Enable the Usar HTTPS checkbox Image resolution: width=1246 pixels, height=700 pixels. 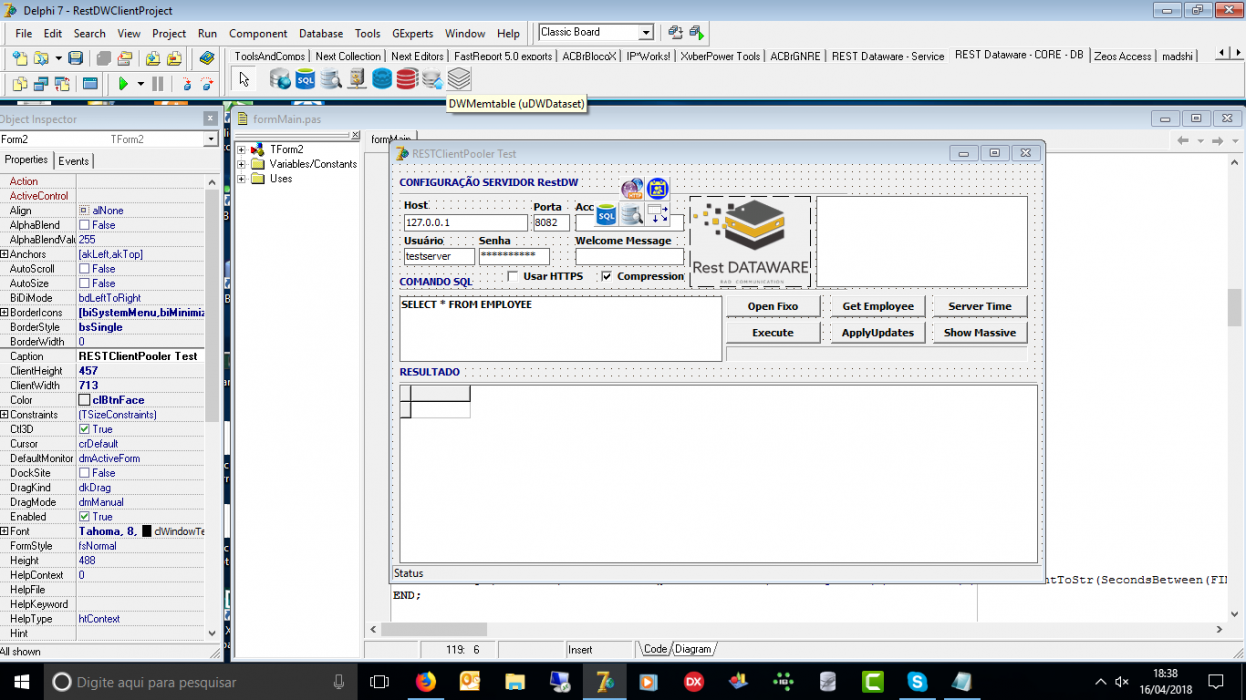(514, 276)
